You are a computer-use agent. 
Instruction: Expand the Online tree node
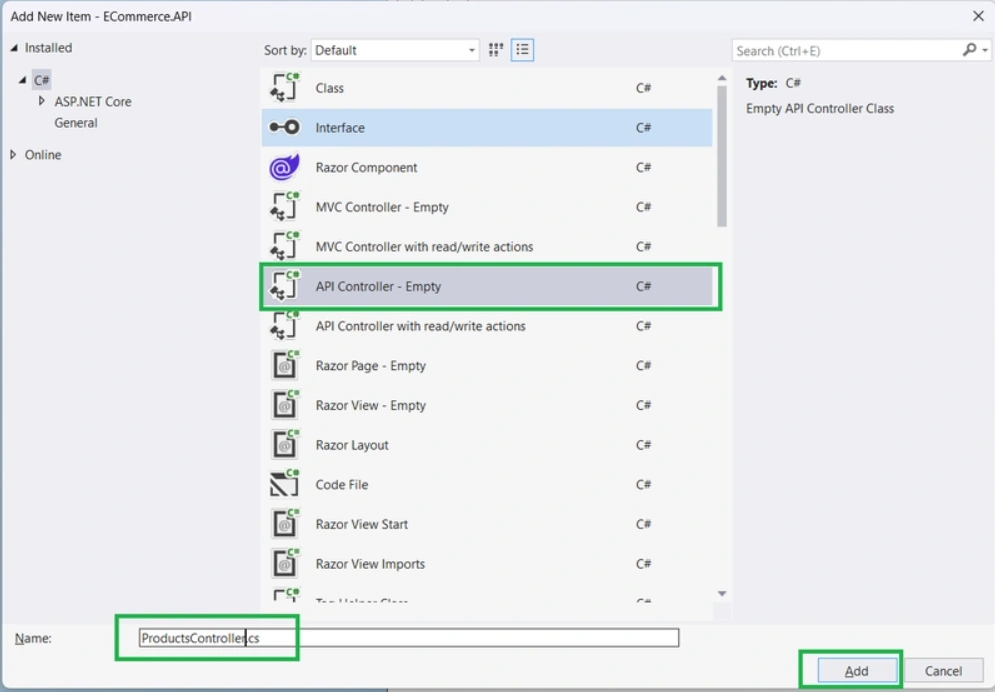(13, 155)
